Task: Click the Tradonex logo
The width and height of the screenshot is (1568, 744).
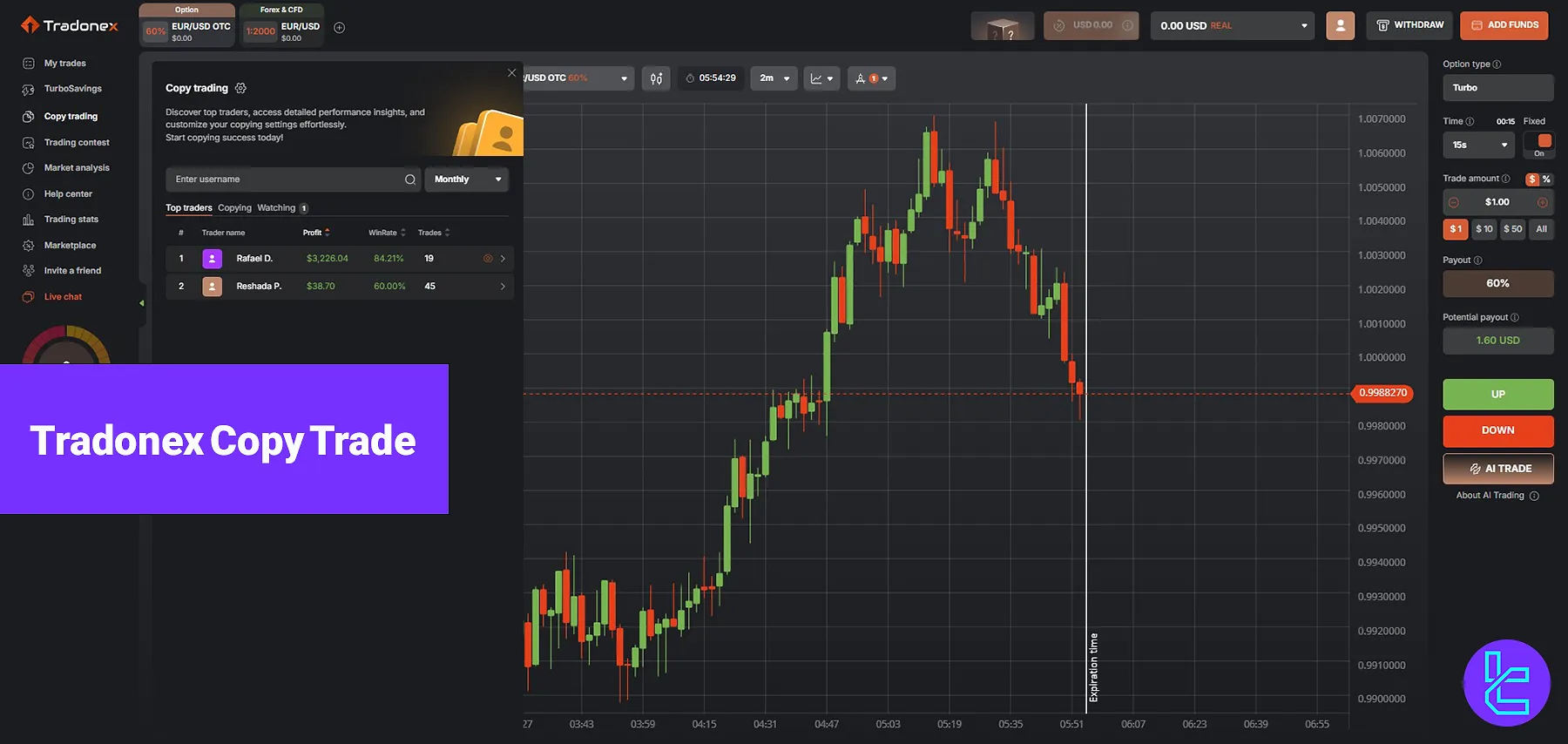Action: (x=69, y=25)
